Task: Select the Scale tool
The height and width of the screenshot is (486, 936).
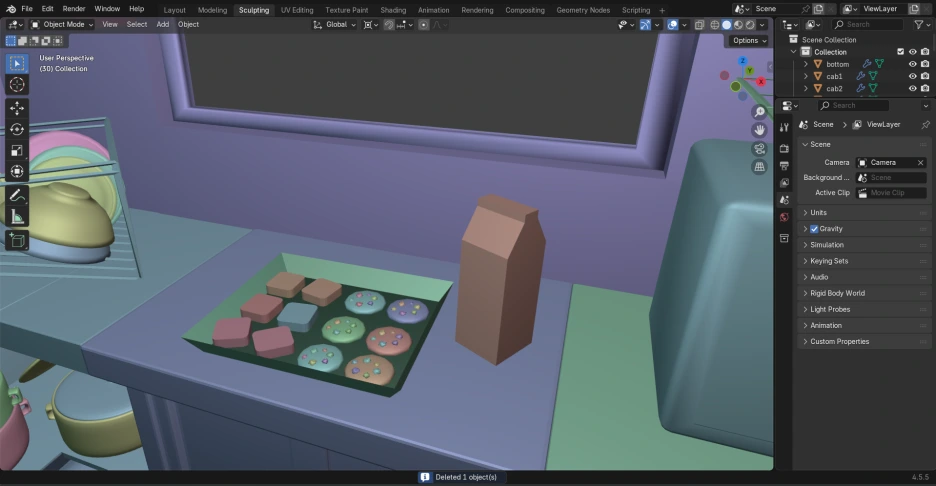Action: [17, 150]
